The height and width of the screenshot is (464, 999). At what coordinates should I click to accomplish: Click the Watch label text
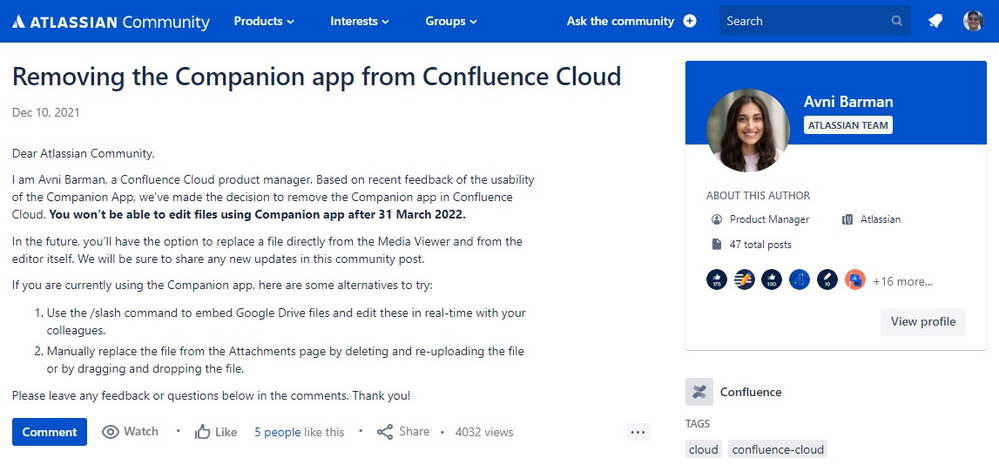click(141, 431)
